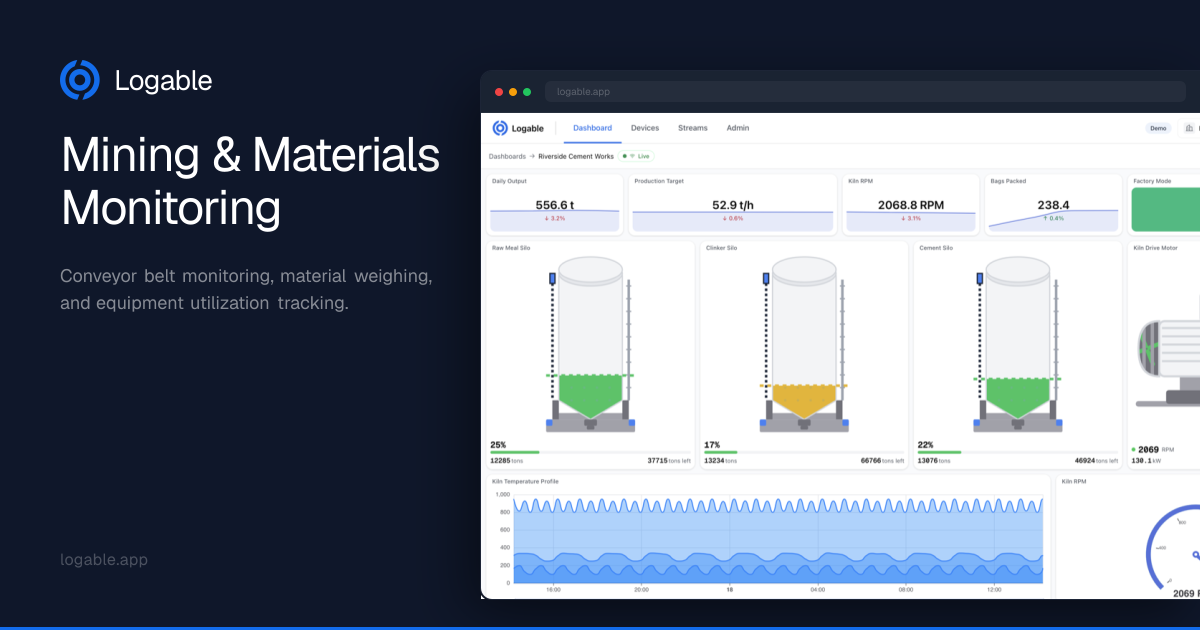Screen dimensions: 1200x630
Task: Click the 'Raw Meal Silo' title
Action: pyautogui.click(x=511, y=248)
